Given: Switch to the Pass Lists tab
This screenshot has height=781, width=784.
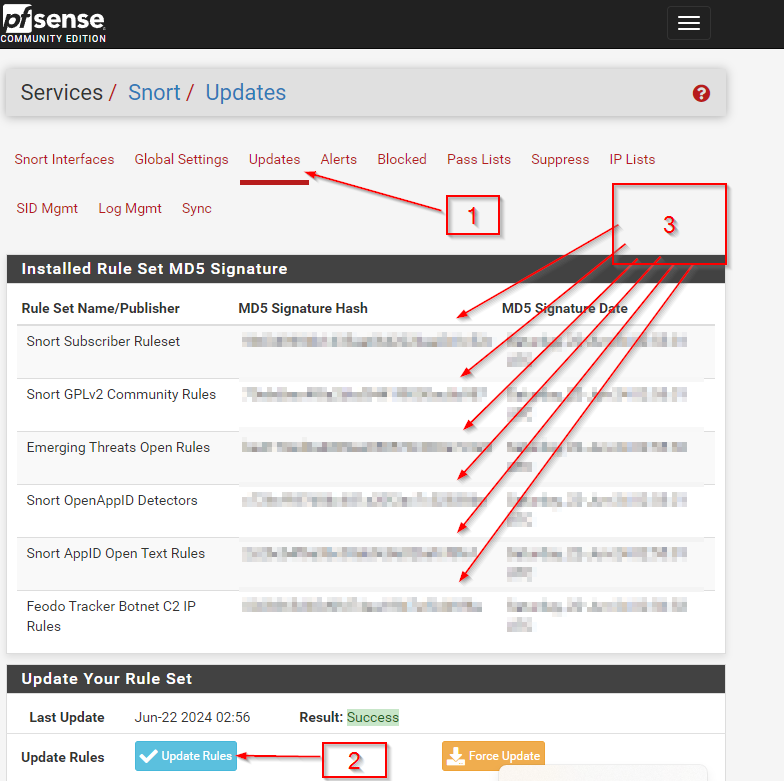Looking at the screenshot, I should [x=478, y=159].
